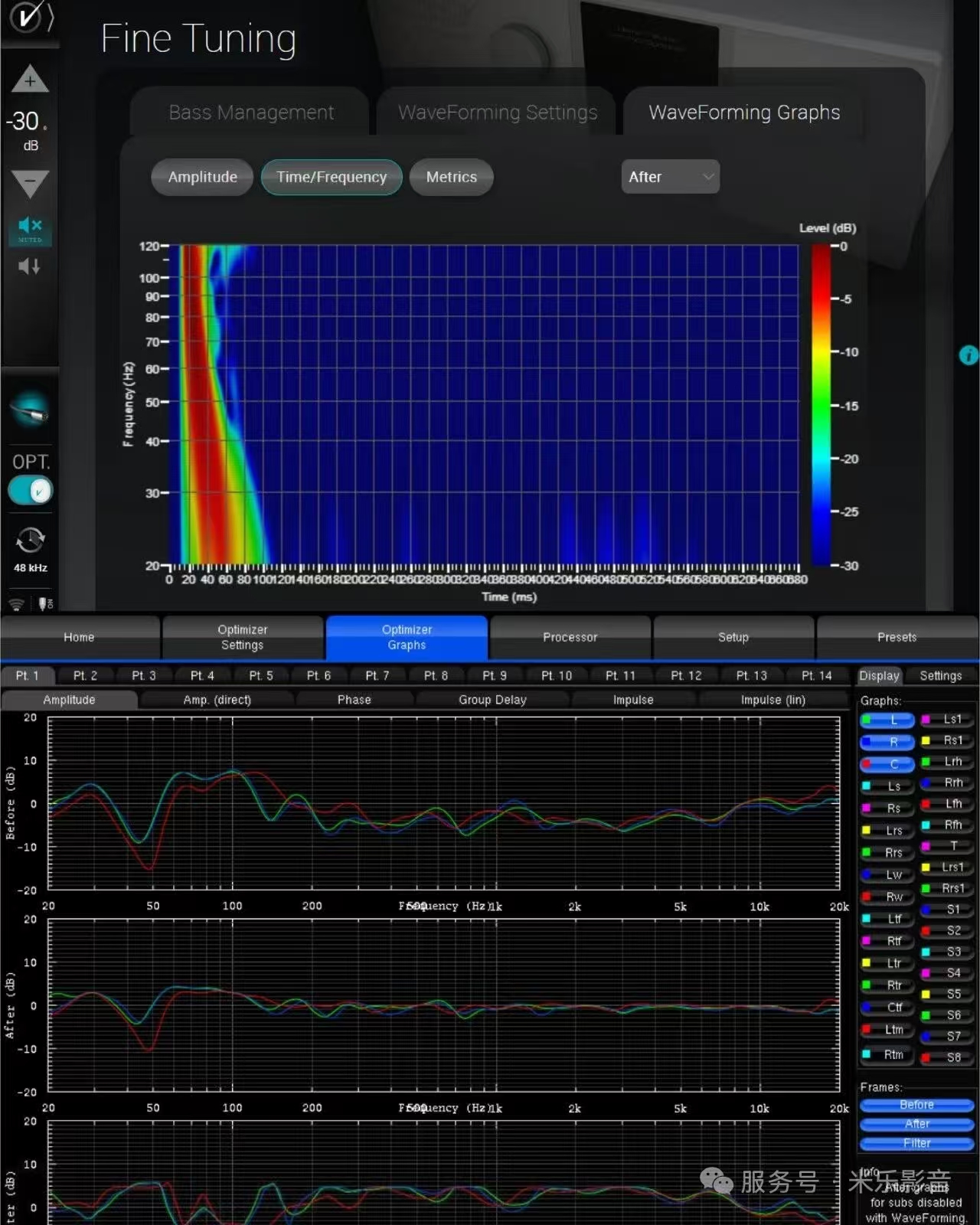
Task: Click the Amplitude pill button
Action: [202, 177]
